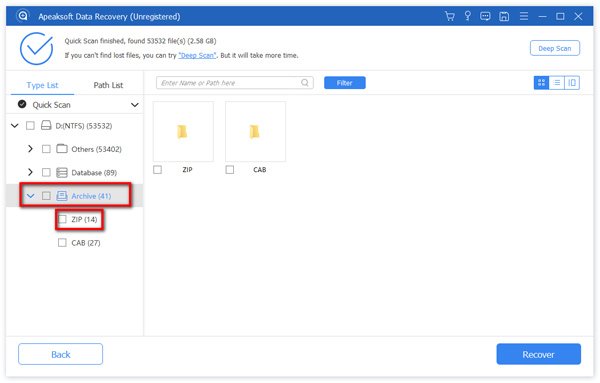
Task: Switch to thumbnail grid view
Action: pos(541,83)
